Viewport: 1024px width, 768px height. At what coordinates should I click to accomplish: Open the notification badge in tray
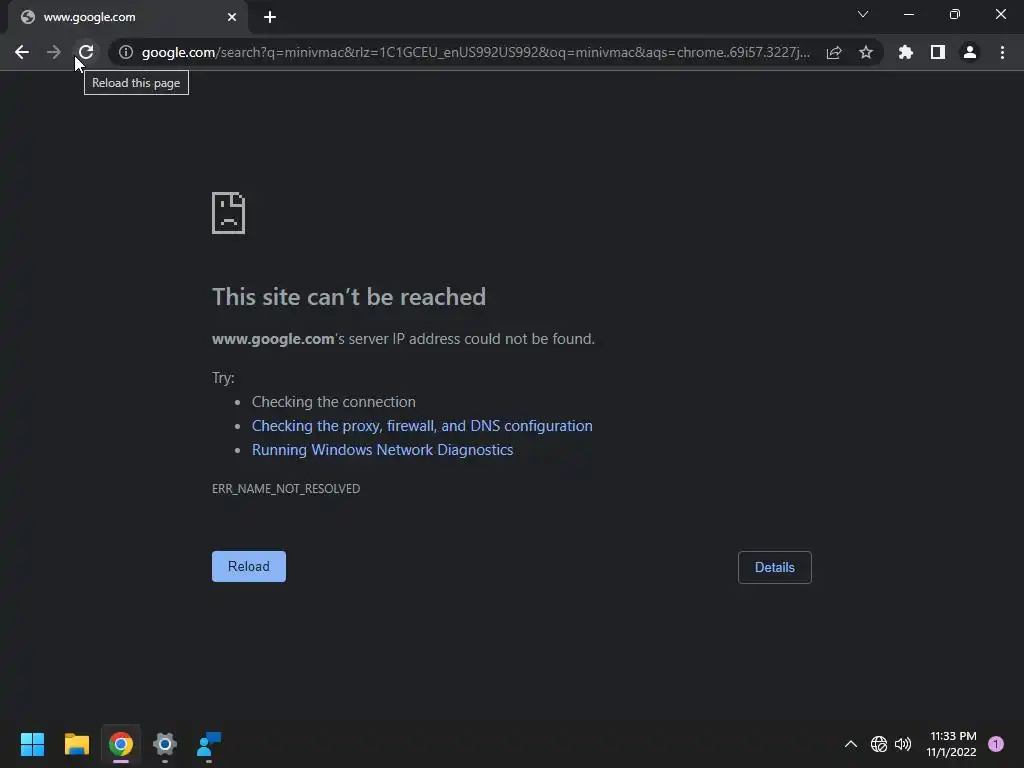(996, 744)
